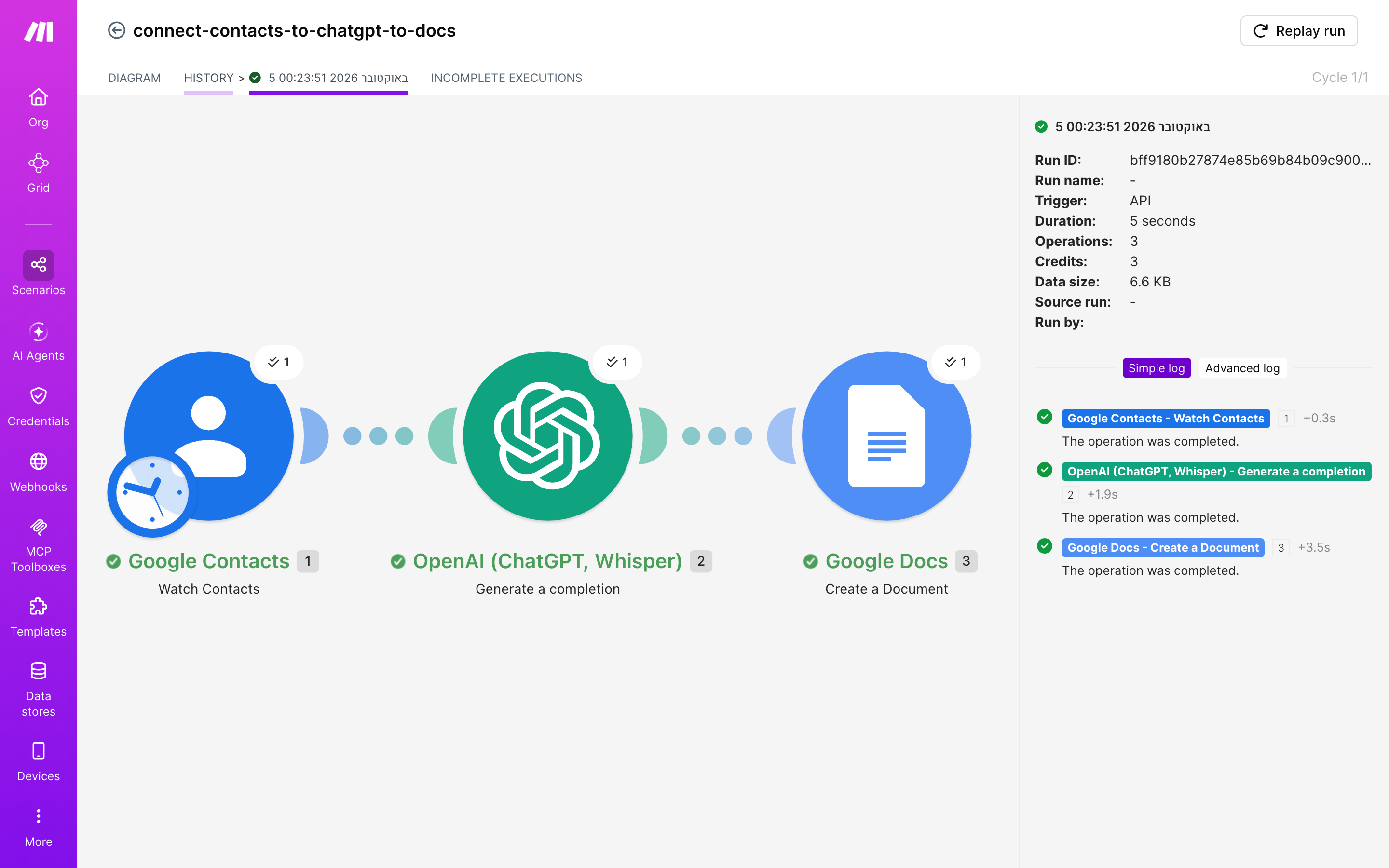
Task: Click the back arrow beside scenario name
Action: point(117,30)
